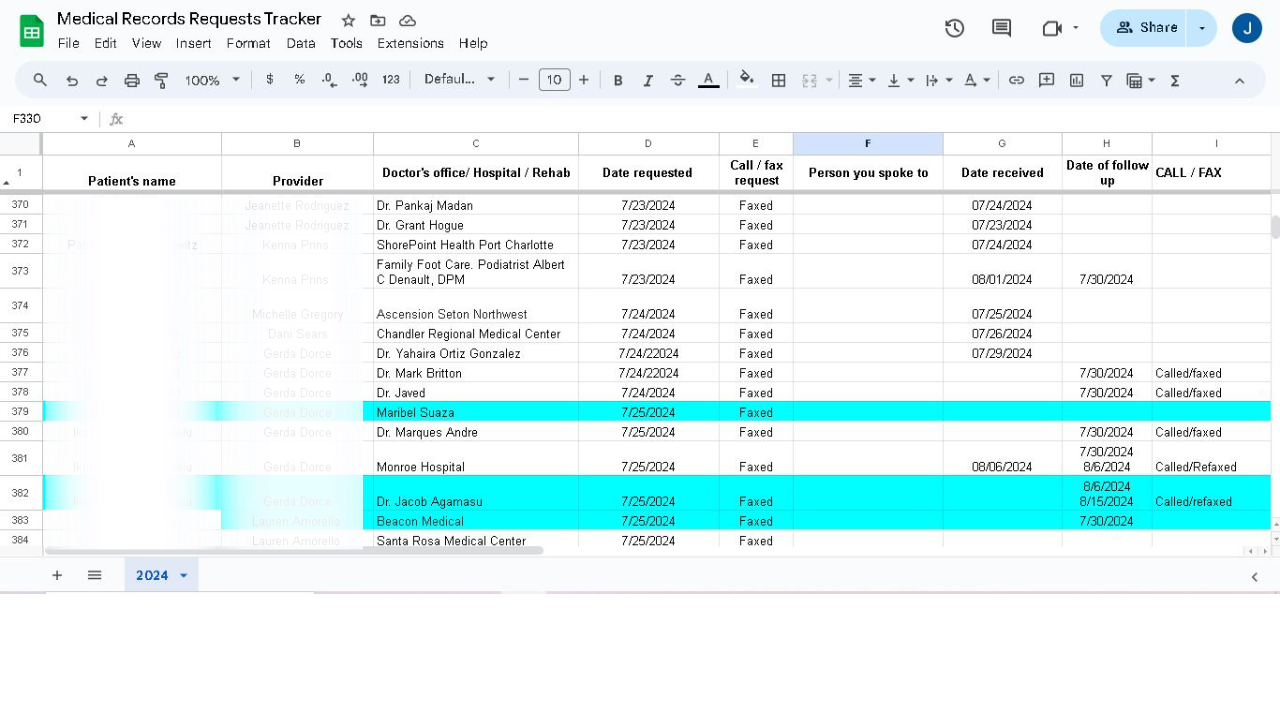Click the insert link icon

1016,80
